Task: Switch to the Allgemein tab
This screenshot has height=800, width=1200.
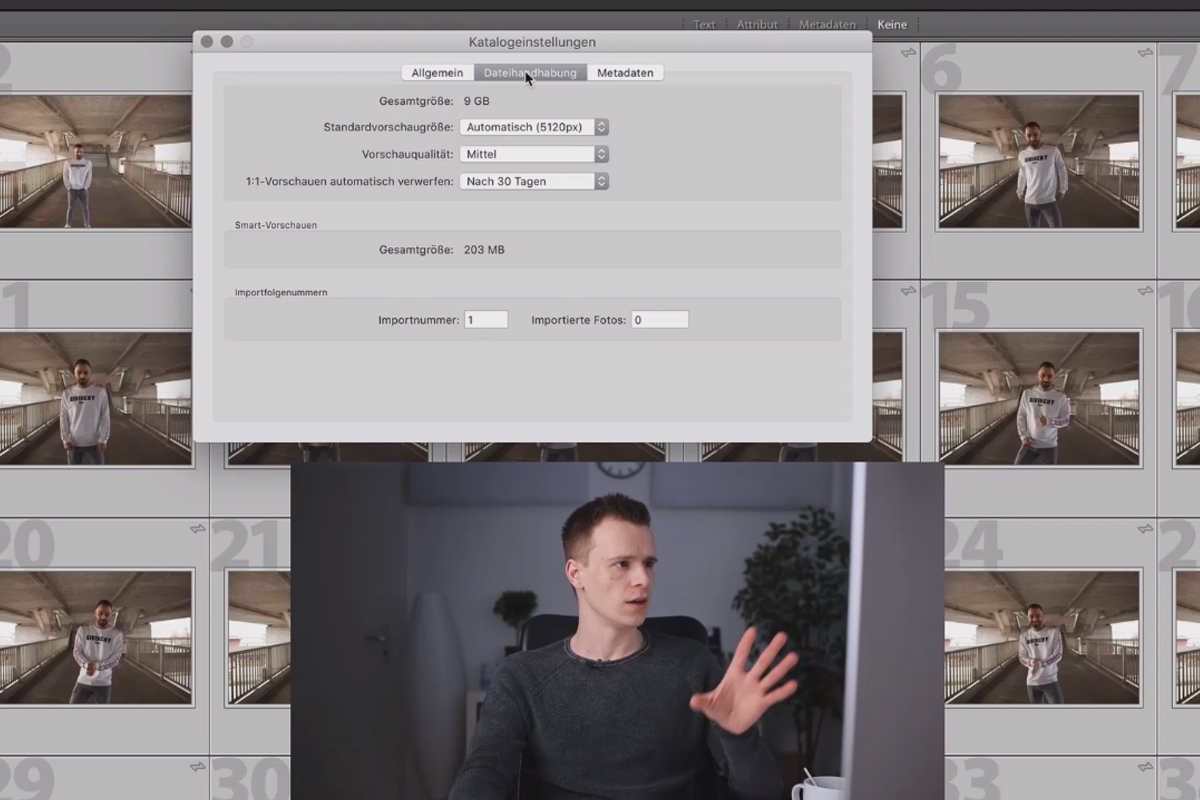Action: (x=437, y=73)
